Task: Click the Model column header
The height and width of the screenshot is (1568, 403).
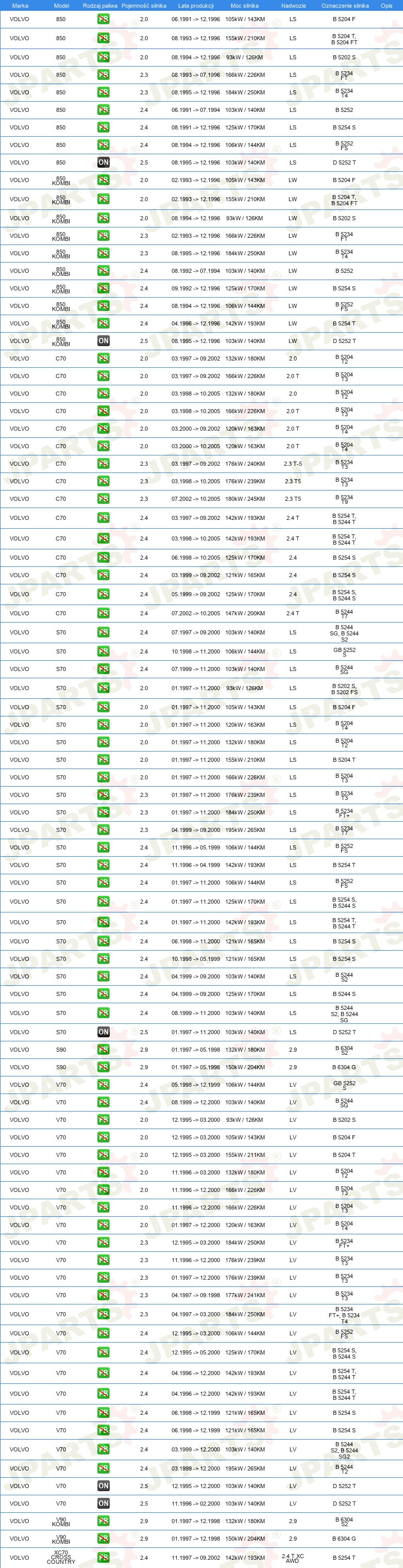Action: pos(61,6)
